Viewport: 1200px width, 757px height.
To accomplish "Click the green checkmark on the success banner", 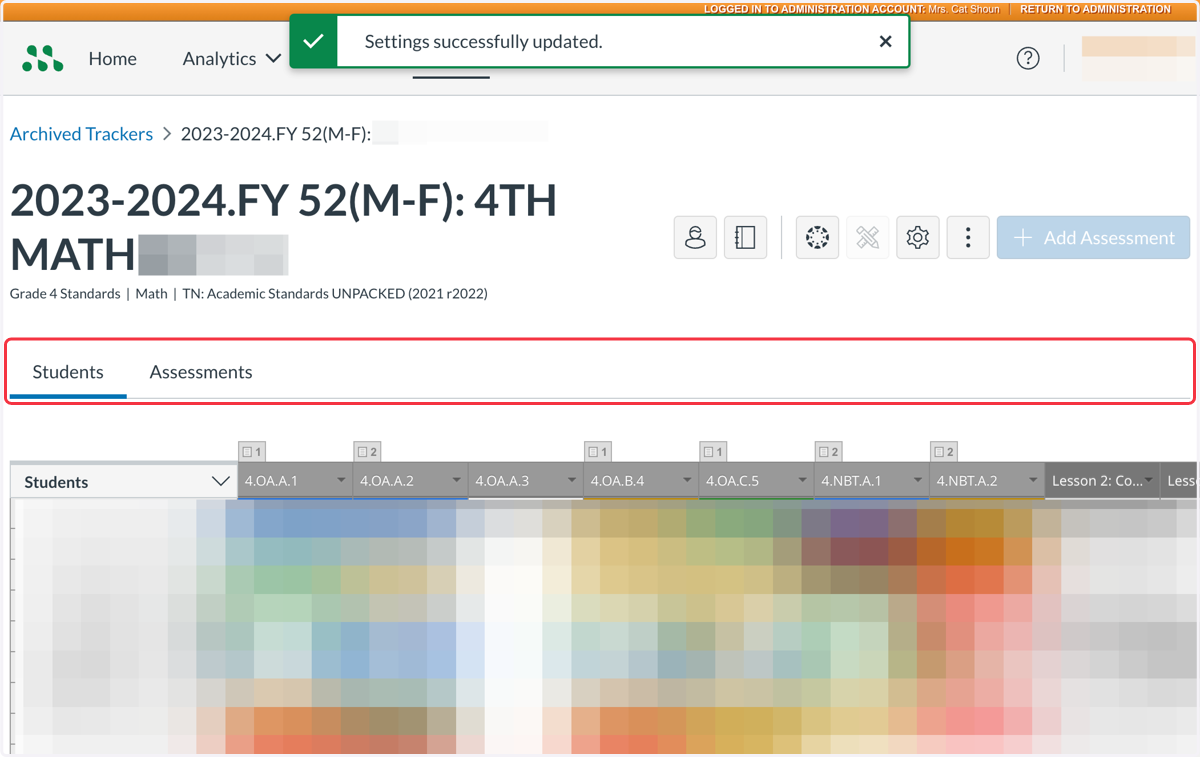I will 314,42.
